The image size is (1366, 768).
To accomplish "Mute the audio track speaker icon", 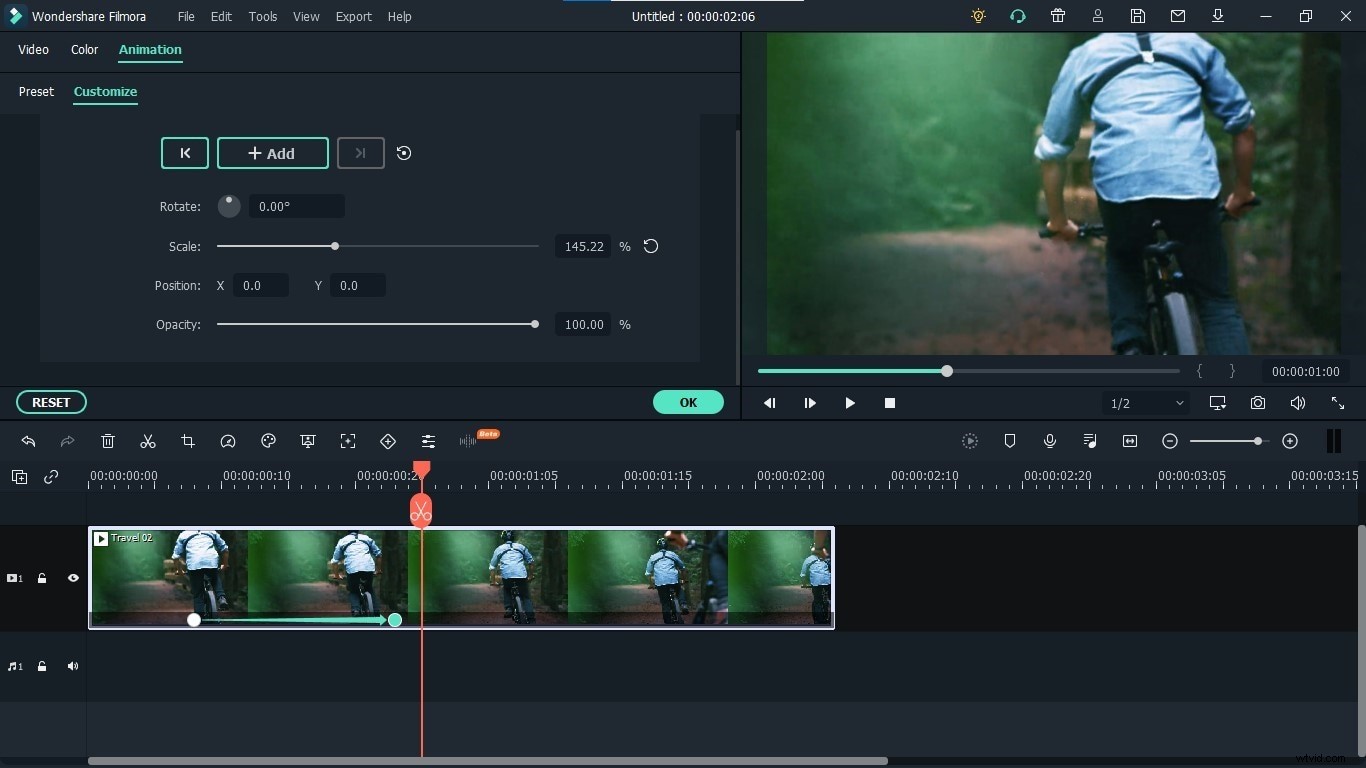I will click(72, 667).
